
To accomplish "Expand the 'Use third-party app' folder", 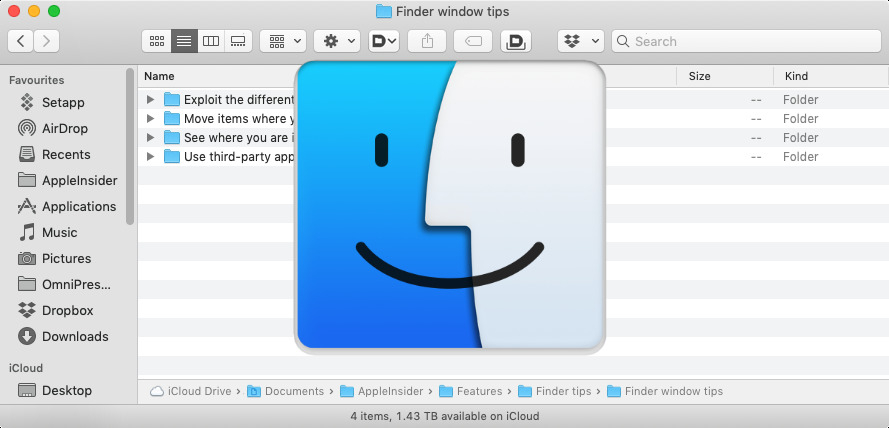I will coord(150,157).
